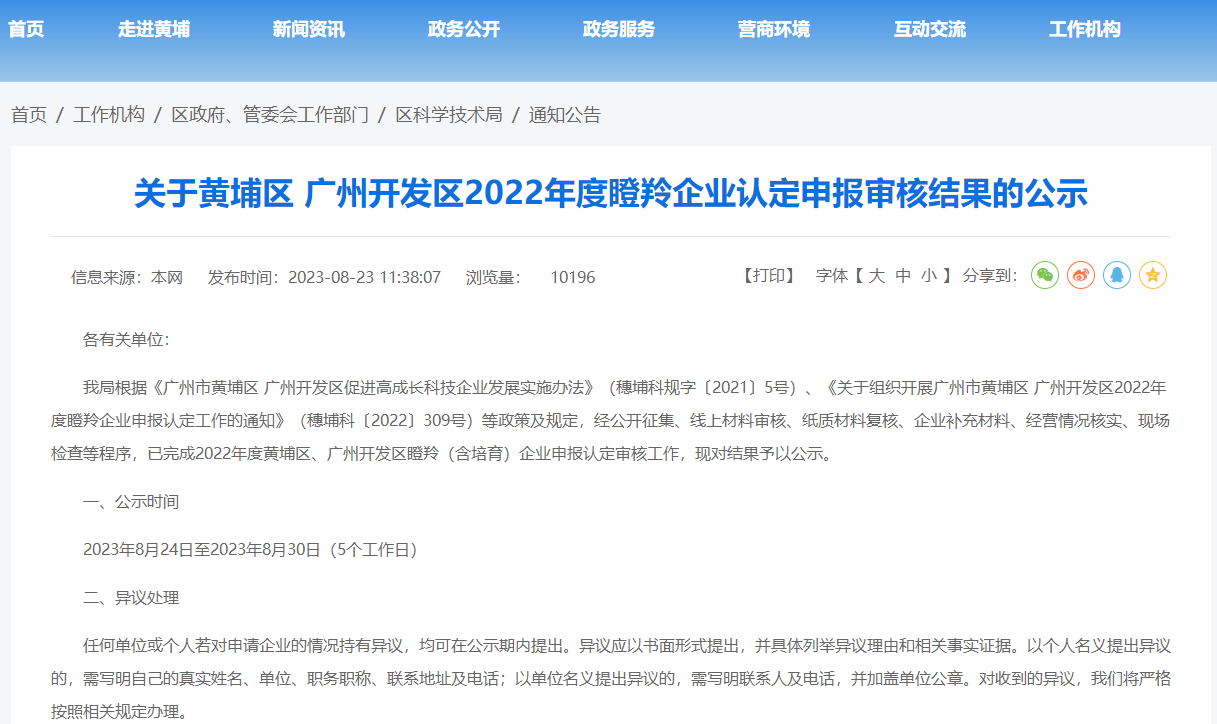Image resolution: width=1217 pixels, height=724 pixels.
Task: Open 首页 in top navigation bar
Action: pyautogui.click(x=26, y=30)
